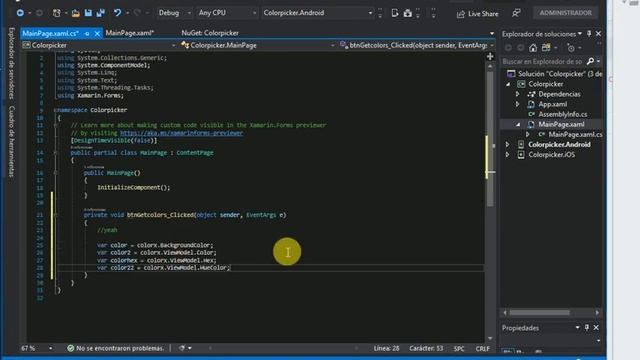Image resolution: width=640 pixels, height=360 pixels.
Task: Close the Explorador de soluciones panel
Action: click(x=598, y=33)
